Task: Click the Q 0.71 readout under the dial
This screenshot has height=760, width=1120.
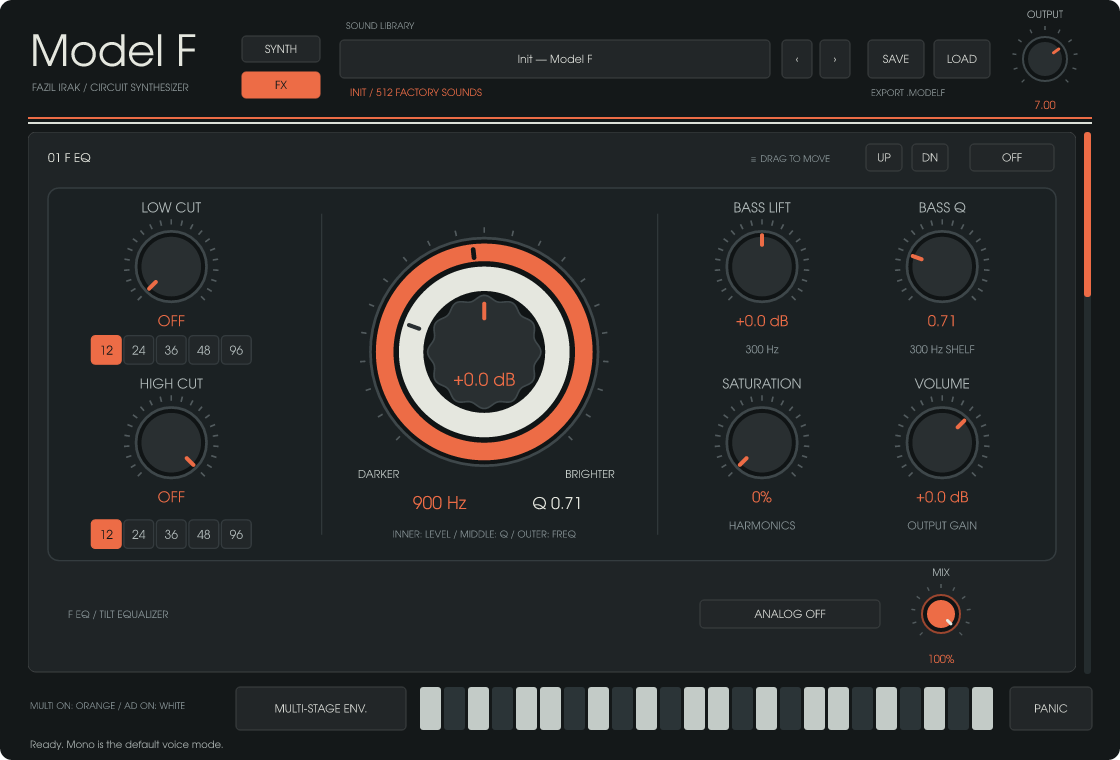Action: [x=557, y=503]
